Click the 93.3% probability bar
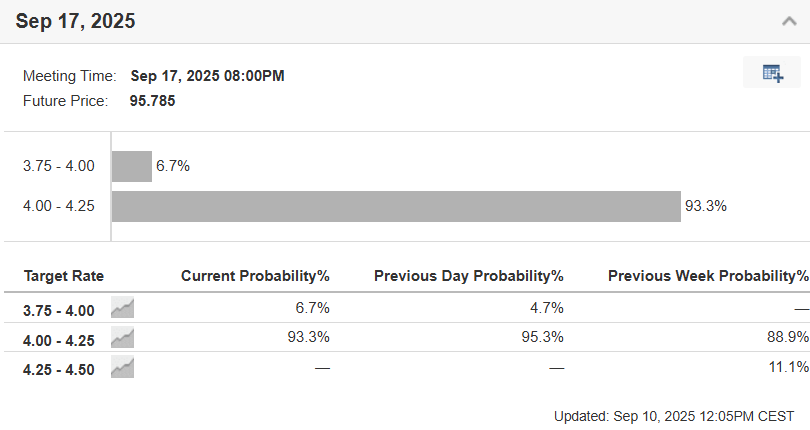The height and width of the screenshot is (430, 810). pyautogui.click(x=396, y=206)
